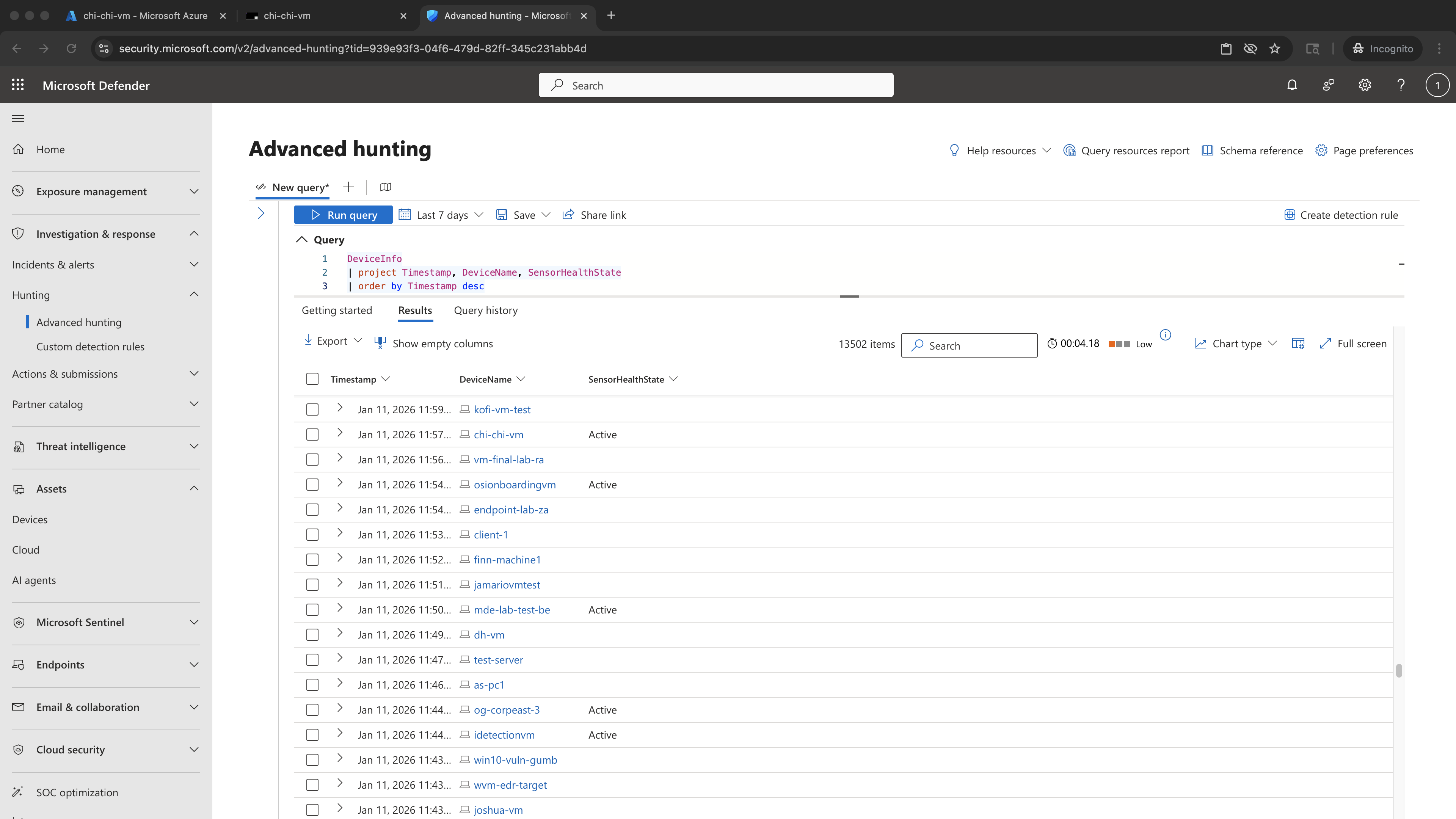Click the info icon beside Low usage

(x=1166, y=335)
